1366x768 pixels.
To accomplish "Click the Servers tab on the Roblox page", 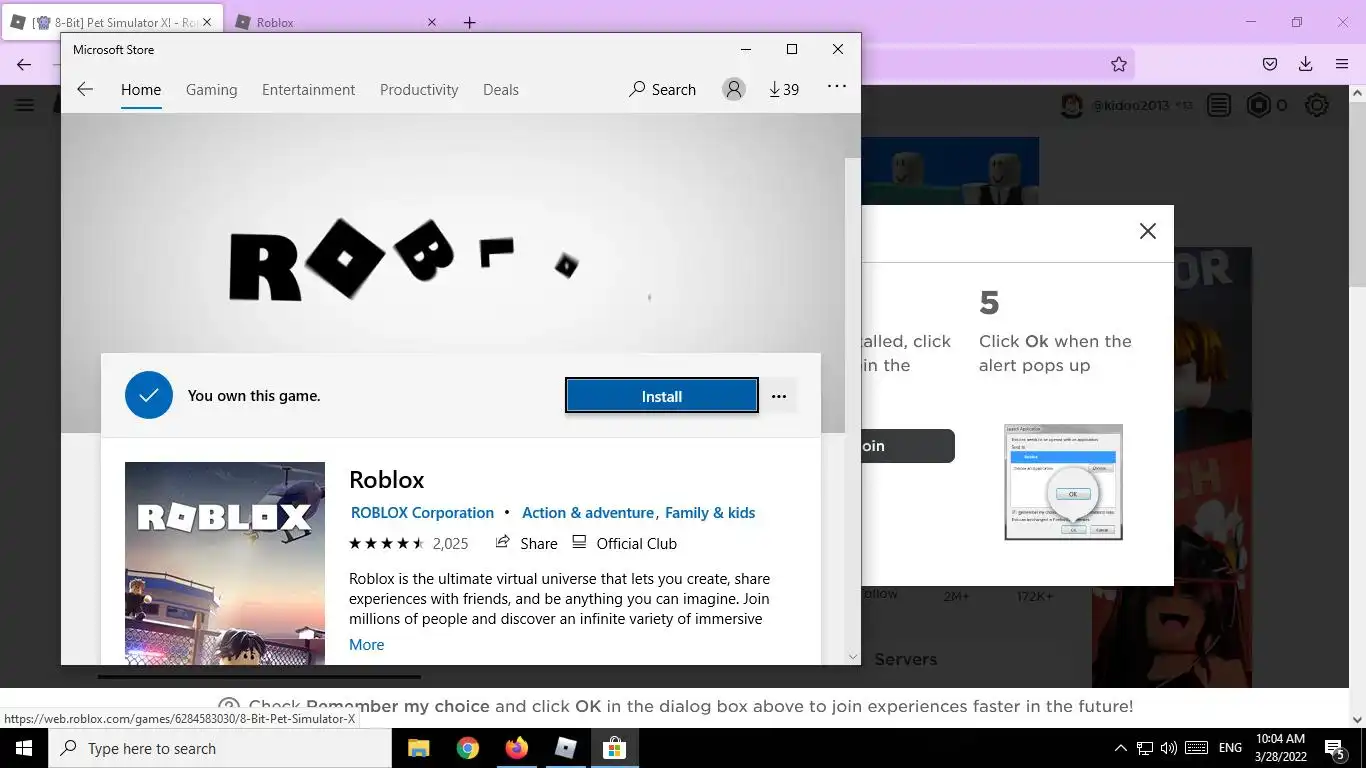I will pos(905,659).
